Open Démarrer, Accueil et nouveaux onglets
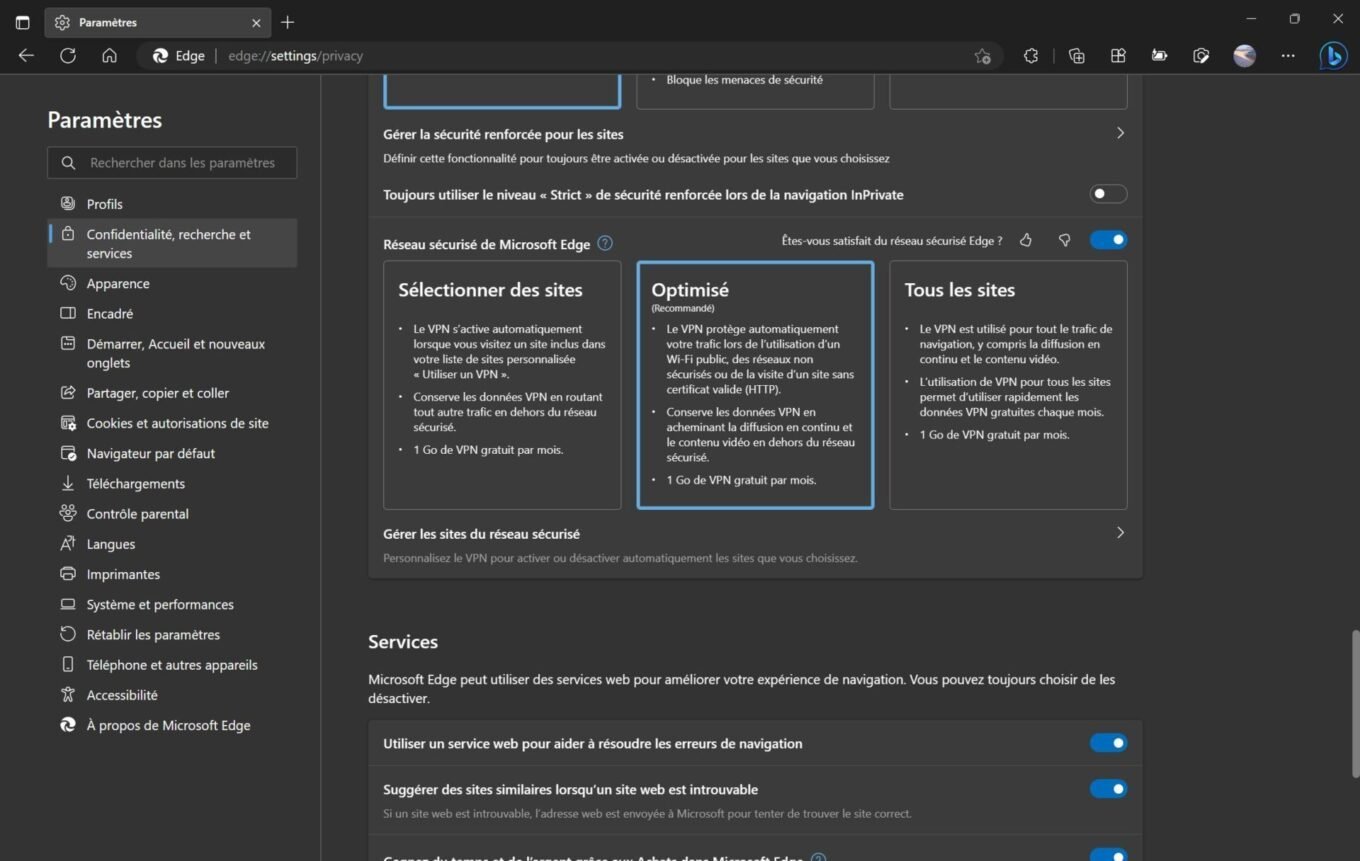Screen dimensions: 1360x861 pyautogui.click(x=172, y=353)
